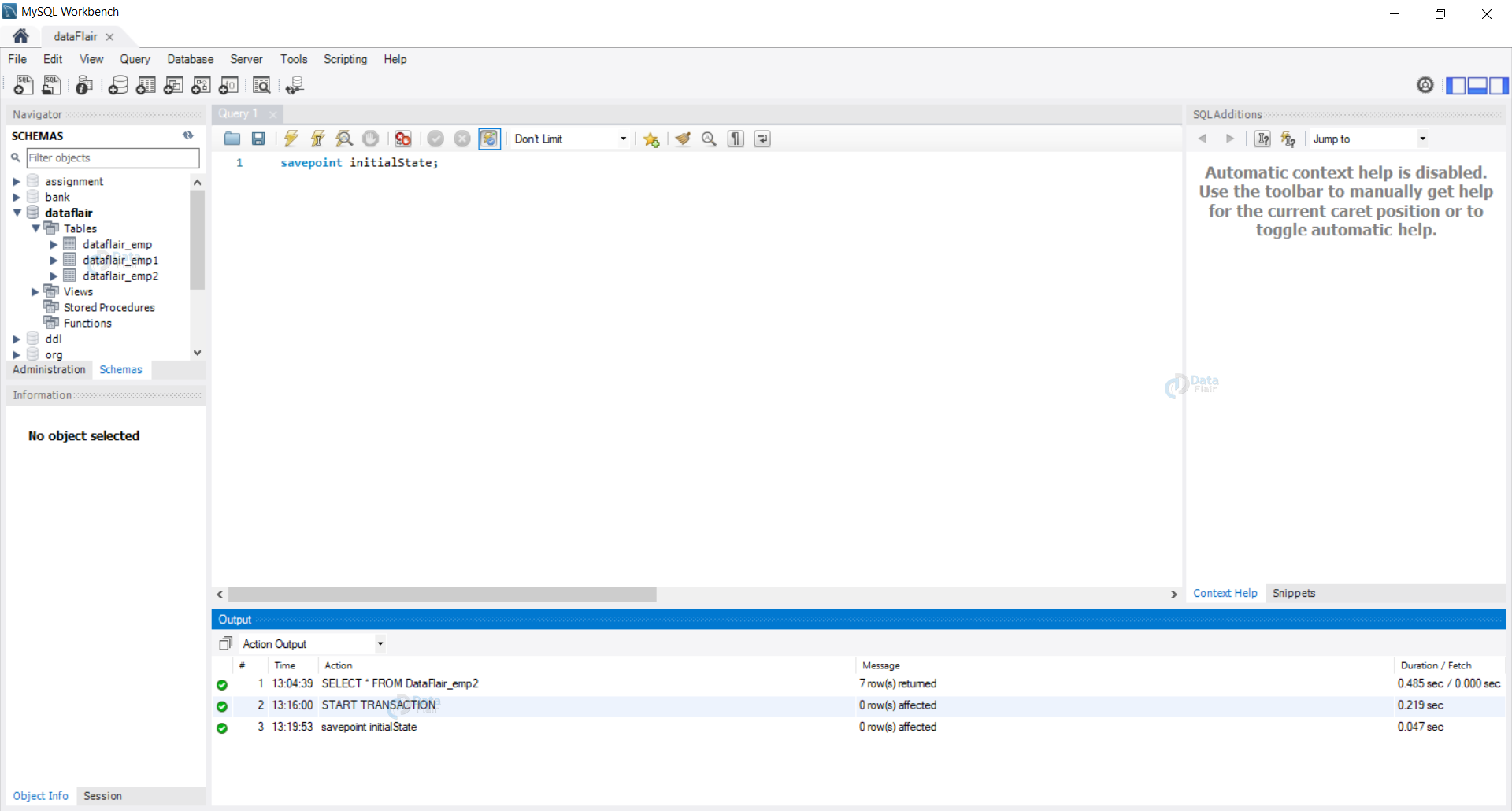Open the File menu
This screenshot has height=811, width=1512.
point(17,59)
